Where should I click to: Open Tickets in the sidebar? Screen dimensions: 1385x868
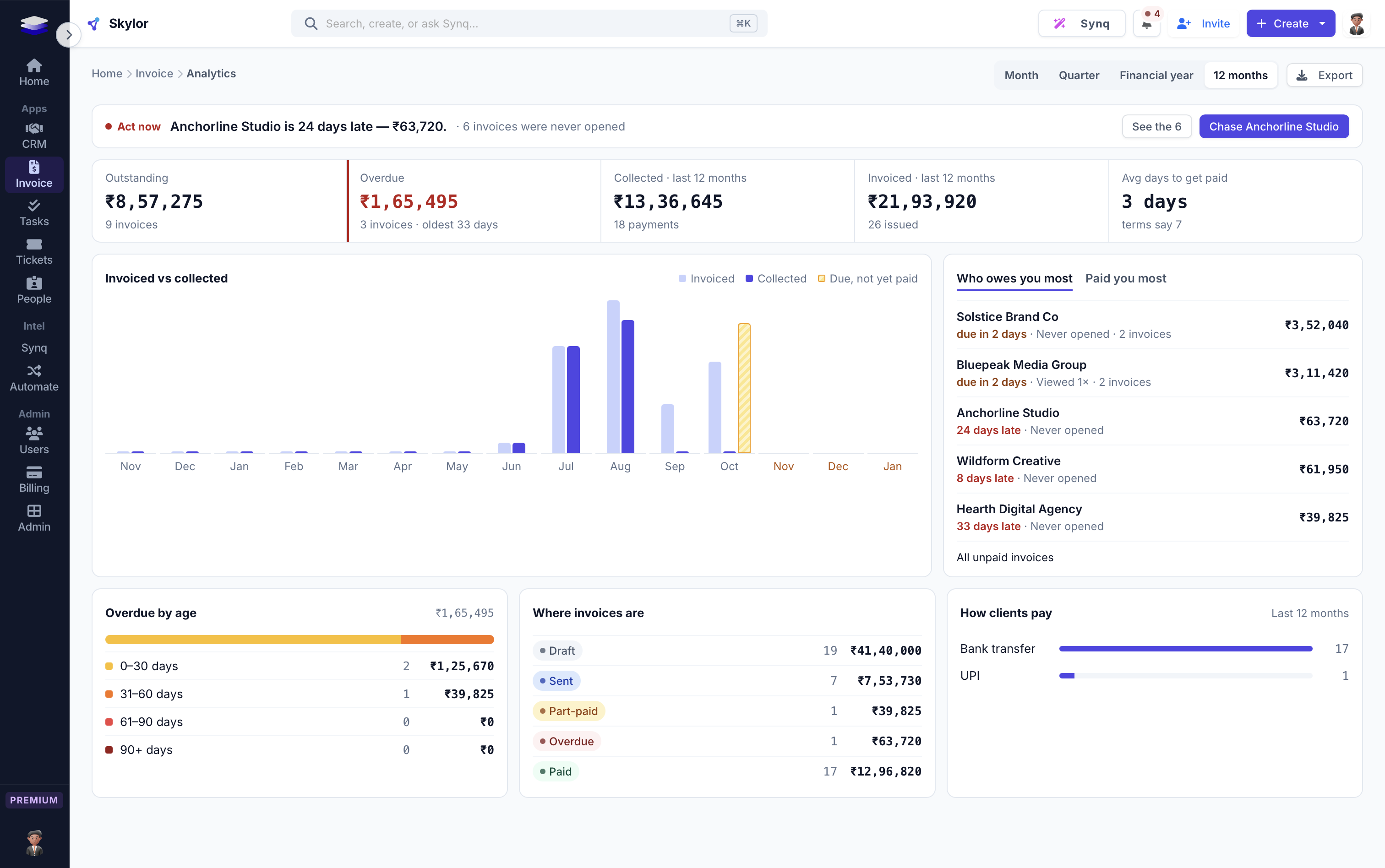tap(34, 252)
